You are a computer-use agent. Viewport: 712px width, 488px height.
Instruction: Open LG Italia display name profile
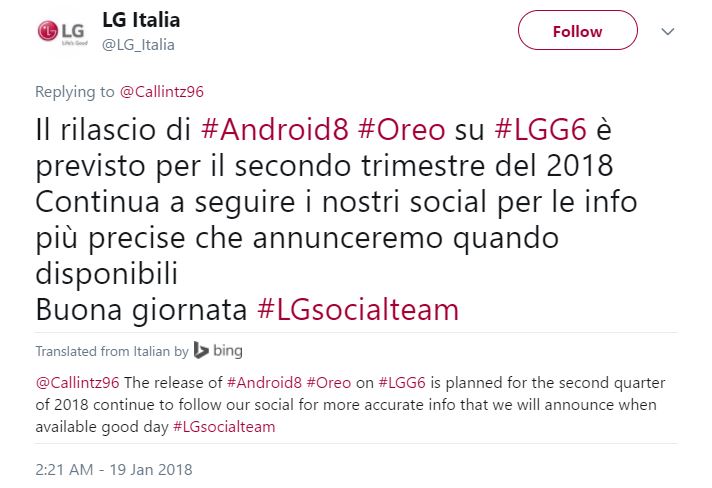point(141,20)
